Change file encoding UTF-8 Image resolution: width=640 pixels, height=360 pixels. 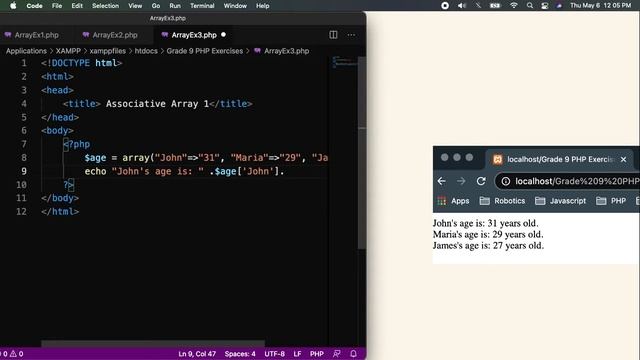click(274, 354)
